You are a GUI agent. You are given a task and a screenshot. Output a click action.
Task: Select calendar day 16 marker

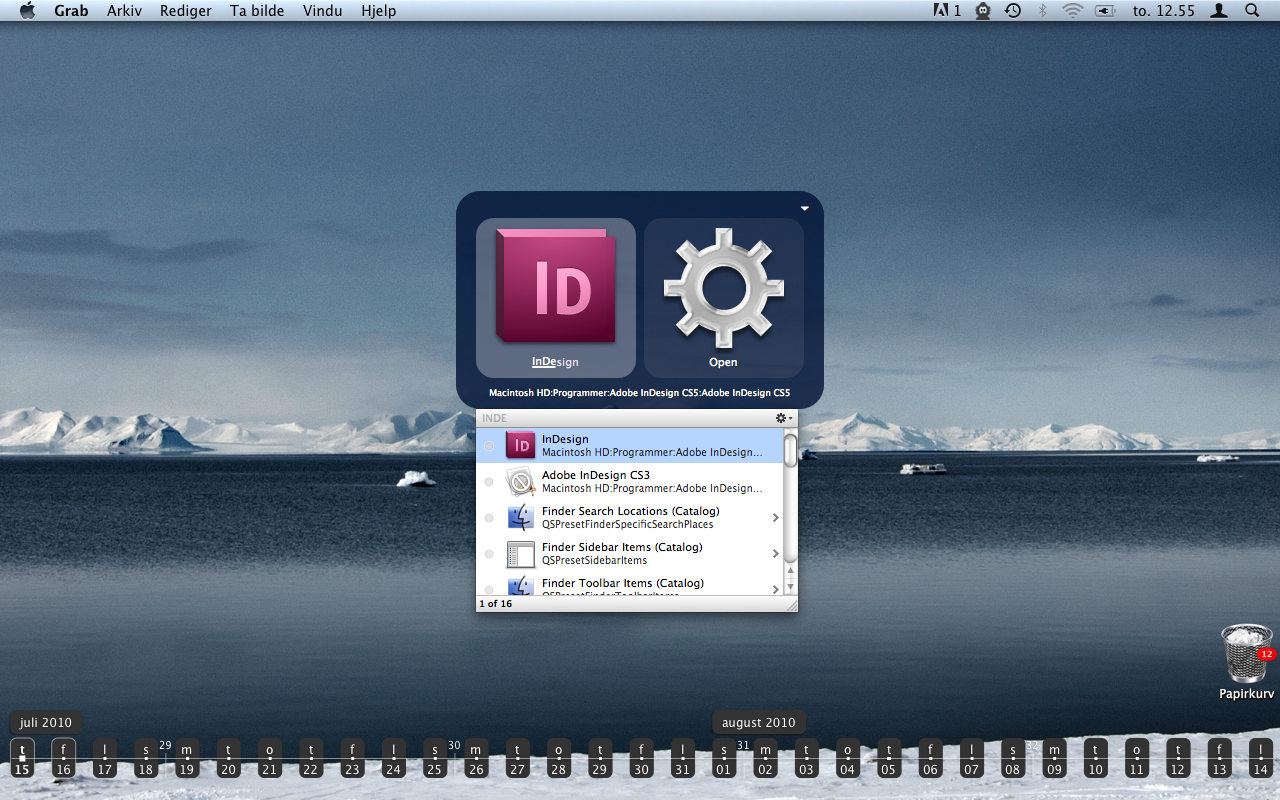63,759
